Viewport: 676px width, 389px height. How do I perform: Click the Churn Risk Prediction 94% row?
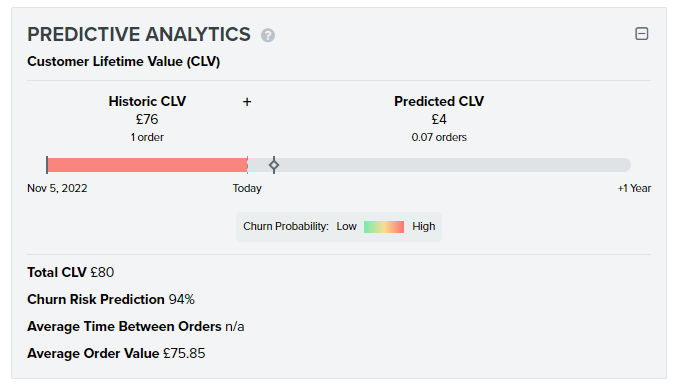tap(111, 299)
